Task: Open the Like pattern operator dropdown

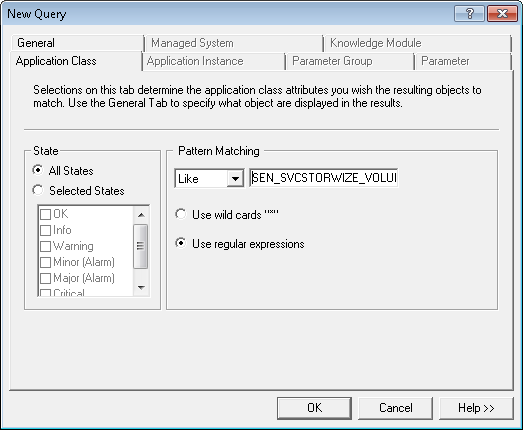Action: [235, 178]
